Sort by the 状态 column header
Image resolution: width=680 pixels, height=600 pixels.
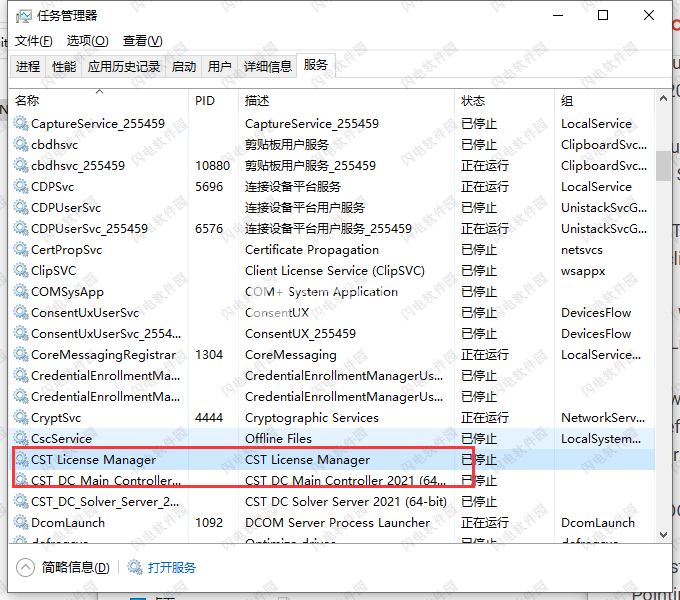point(504,101)
